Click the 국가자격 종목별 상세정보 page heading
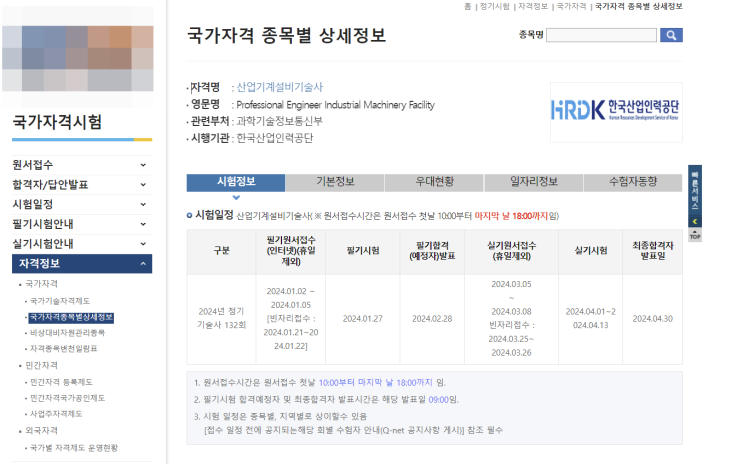Screen dimensions: 743x464 pyautogui.click(x=287, y=36)
